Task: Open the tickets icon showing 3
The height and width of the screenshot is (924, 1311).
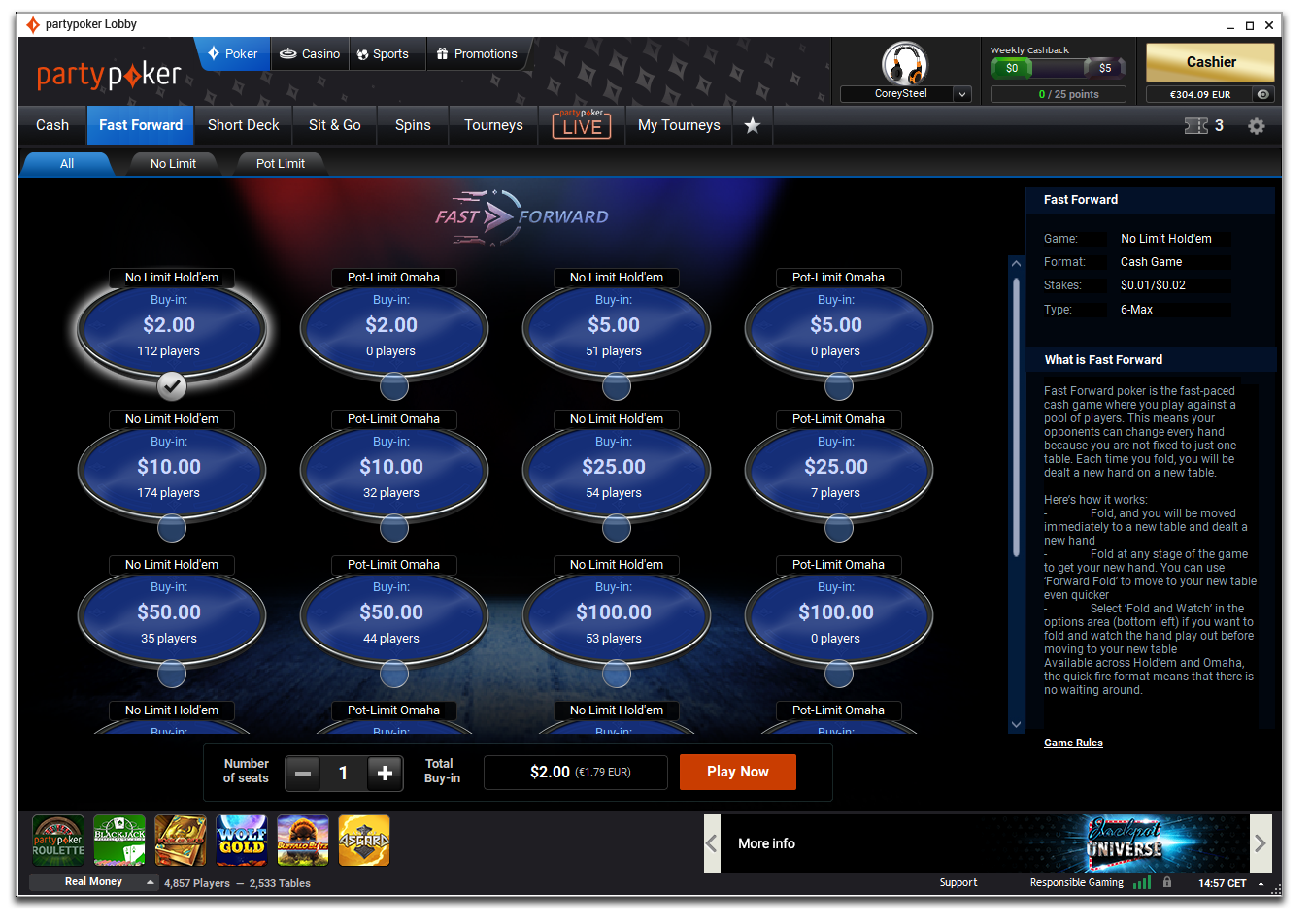Action: click(1203, 125)
